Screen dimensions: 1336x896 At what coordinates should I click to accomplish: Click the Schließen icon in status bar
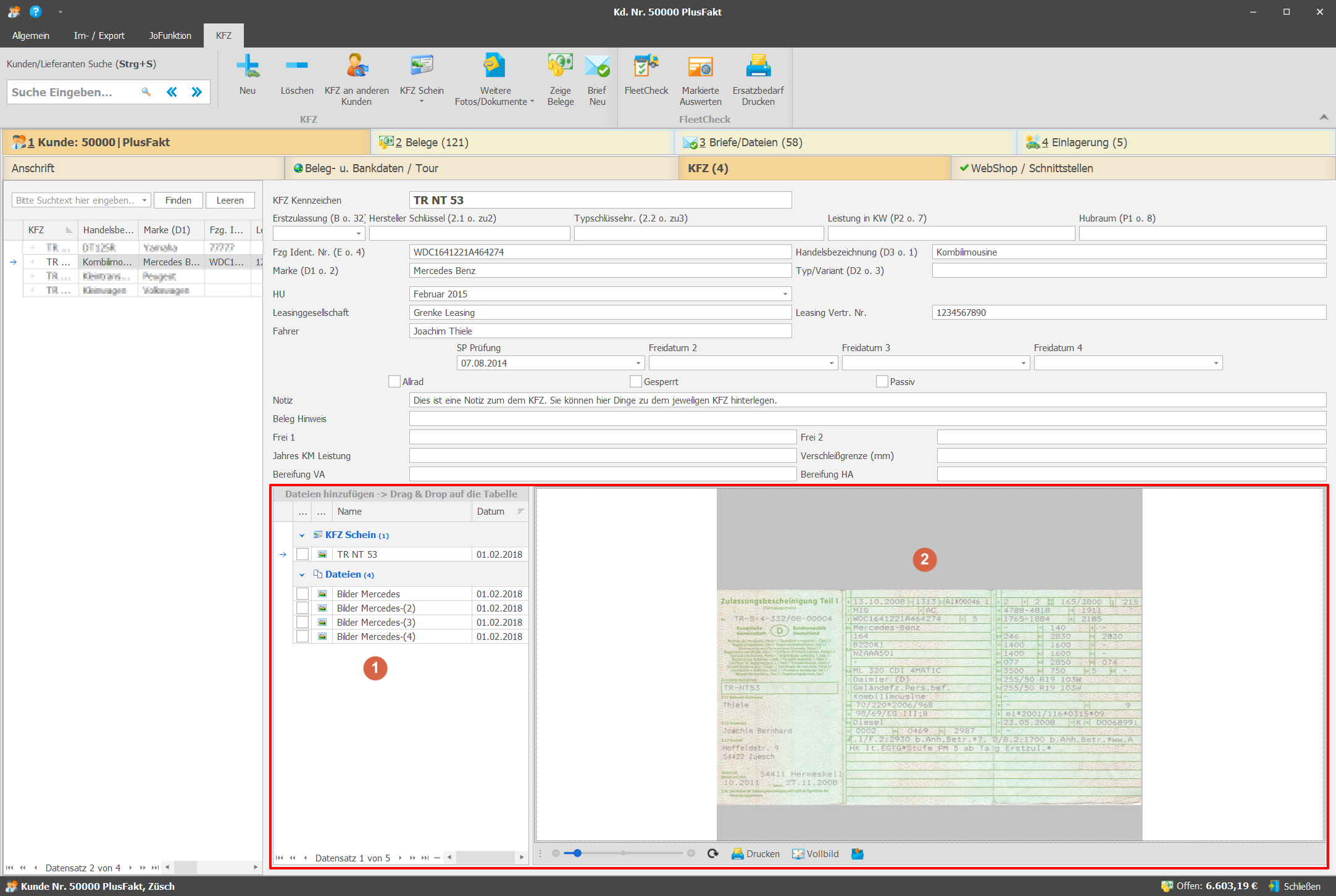pos(1274,886)
